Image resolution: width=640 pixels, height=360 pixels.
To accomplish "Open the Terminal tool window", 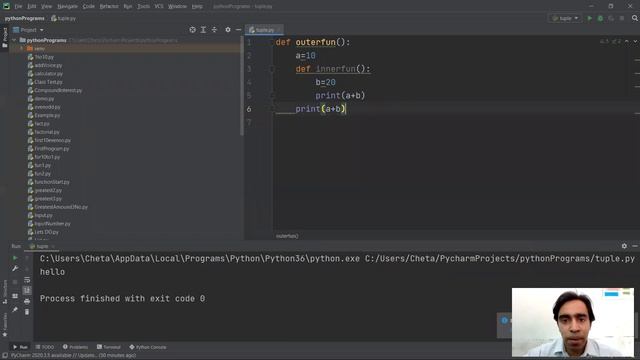I will pos(109,347).
